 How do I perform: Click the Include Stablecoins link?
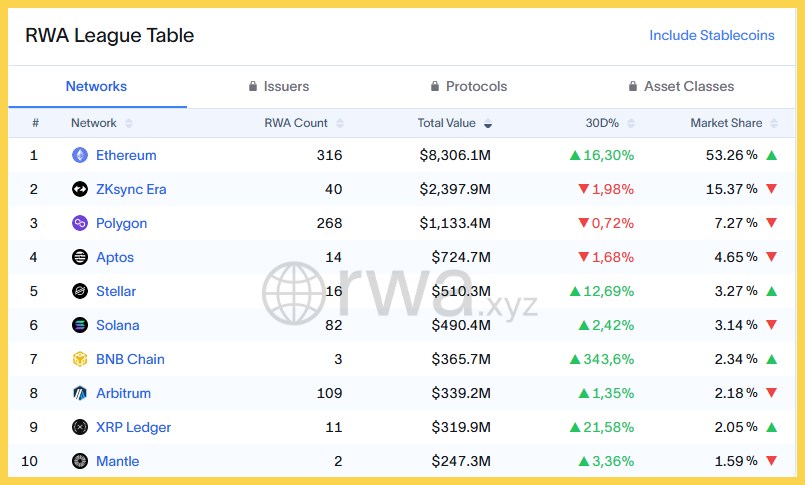click(712, 35)
